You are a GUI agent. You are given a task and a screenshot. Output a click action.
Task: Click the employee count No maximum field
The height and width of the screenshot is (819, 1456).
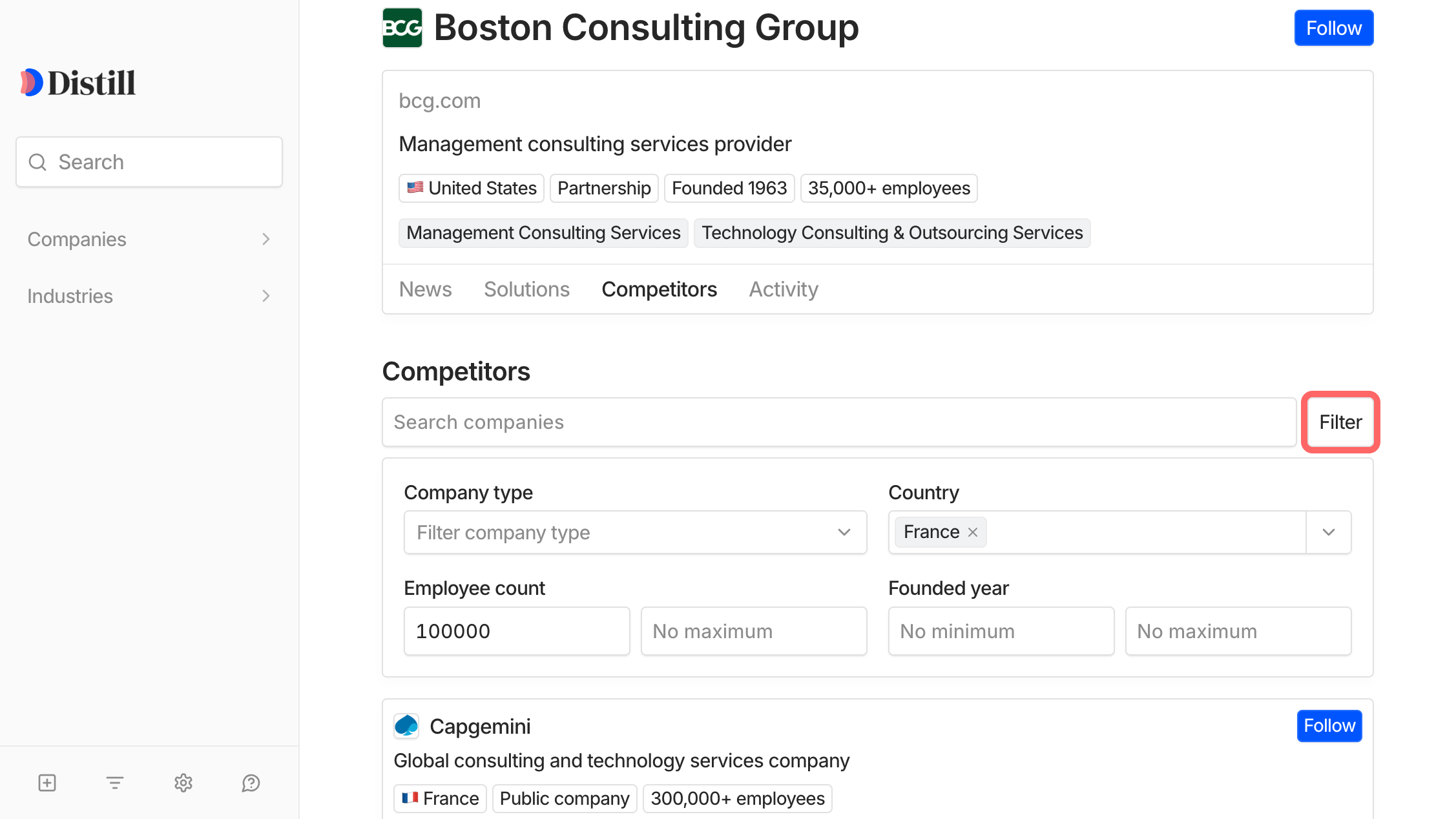[753, 631]
